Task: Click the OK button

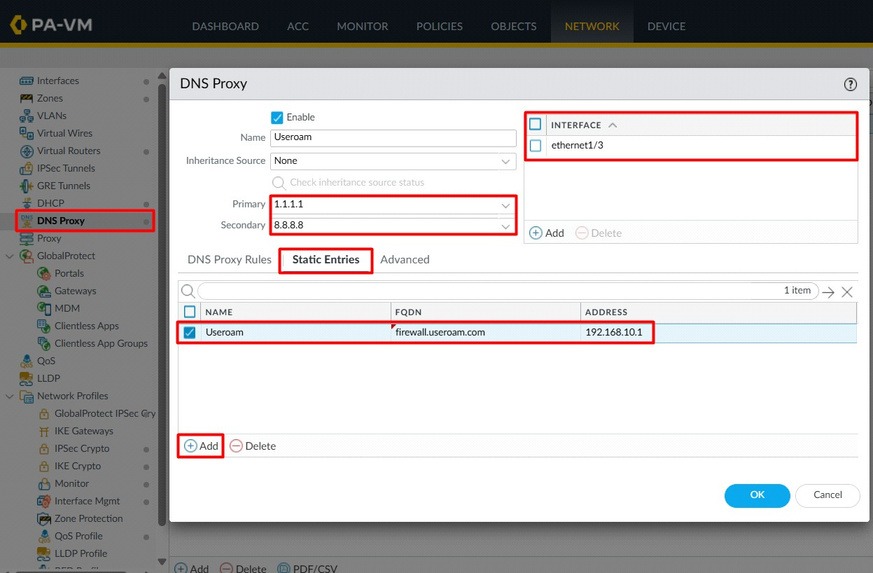Action: [757, 495]
